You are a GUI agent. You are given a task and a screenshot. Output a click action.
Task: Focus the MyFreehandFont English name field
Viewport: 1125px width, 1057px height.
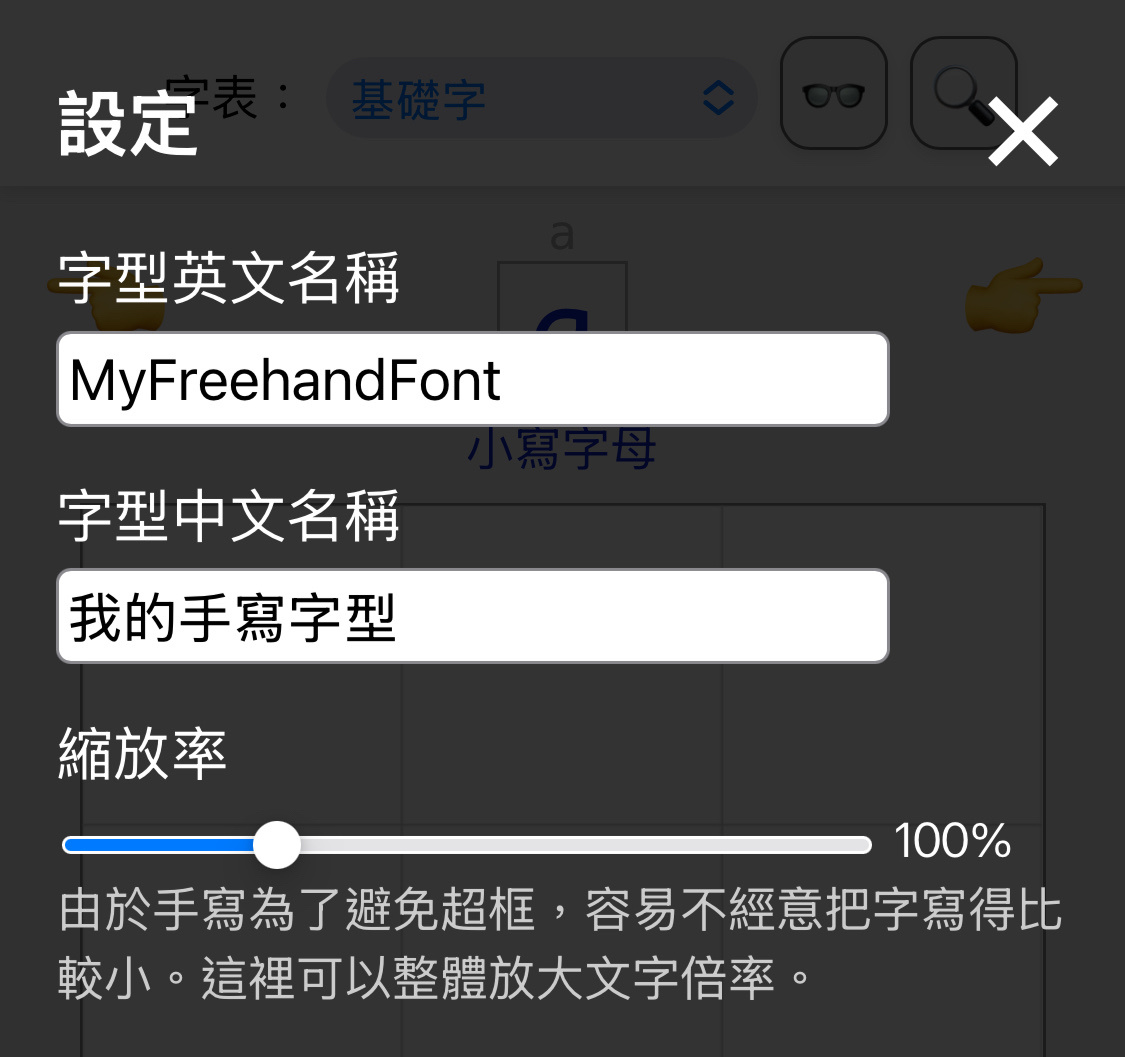pyautogui.click(x=473, y=379)
